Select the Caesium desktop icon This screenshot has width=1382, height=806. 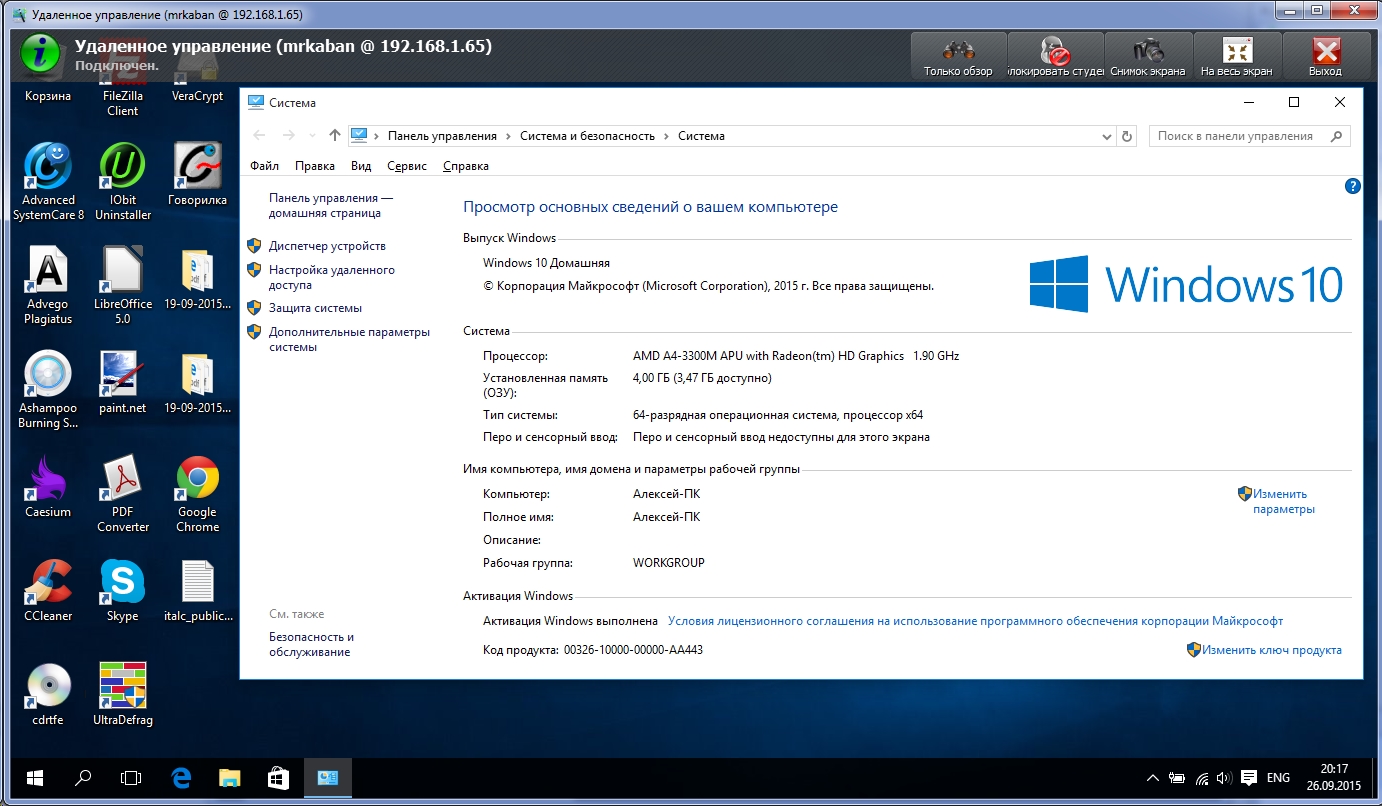pos(48,486)
